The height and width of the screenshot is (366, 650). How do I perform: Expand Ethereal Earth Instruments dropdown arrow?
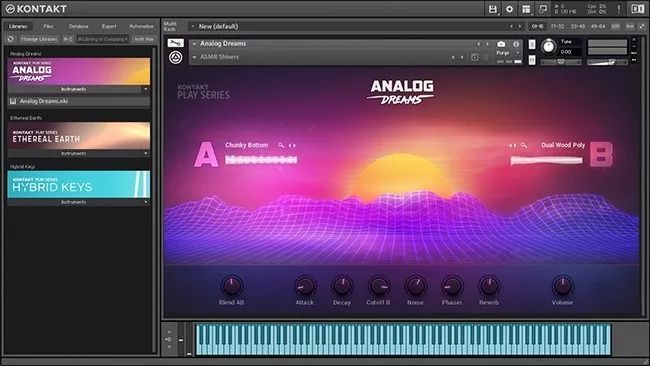point(146,154)
